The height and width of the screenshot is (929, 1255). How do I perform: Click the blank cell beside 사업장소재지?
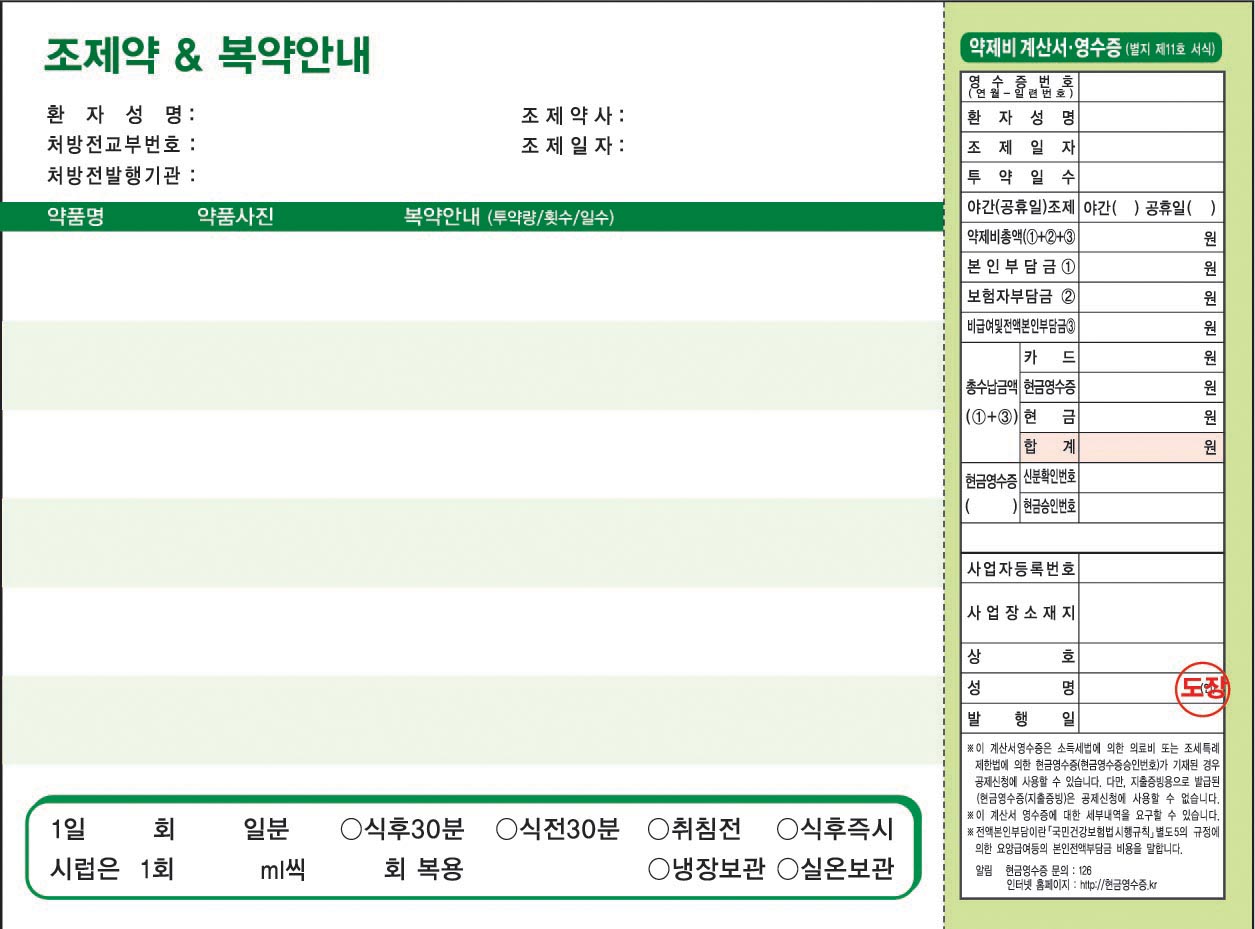click(1151, 613)
